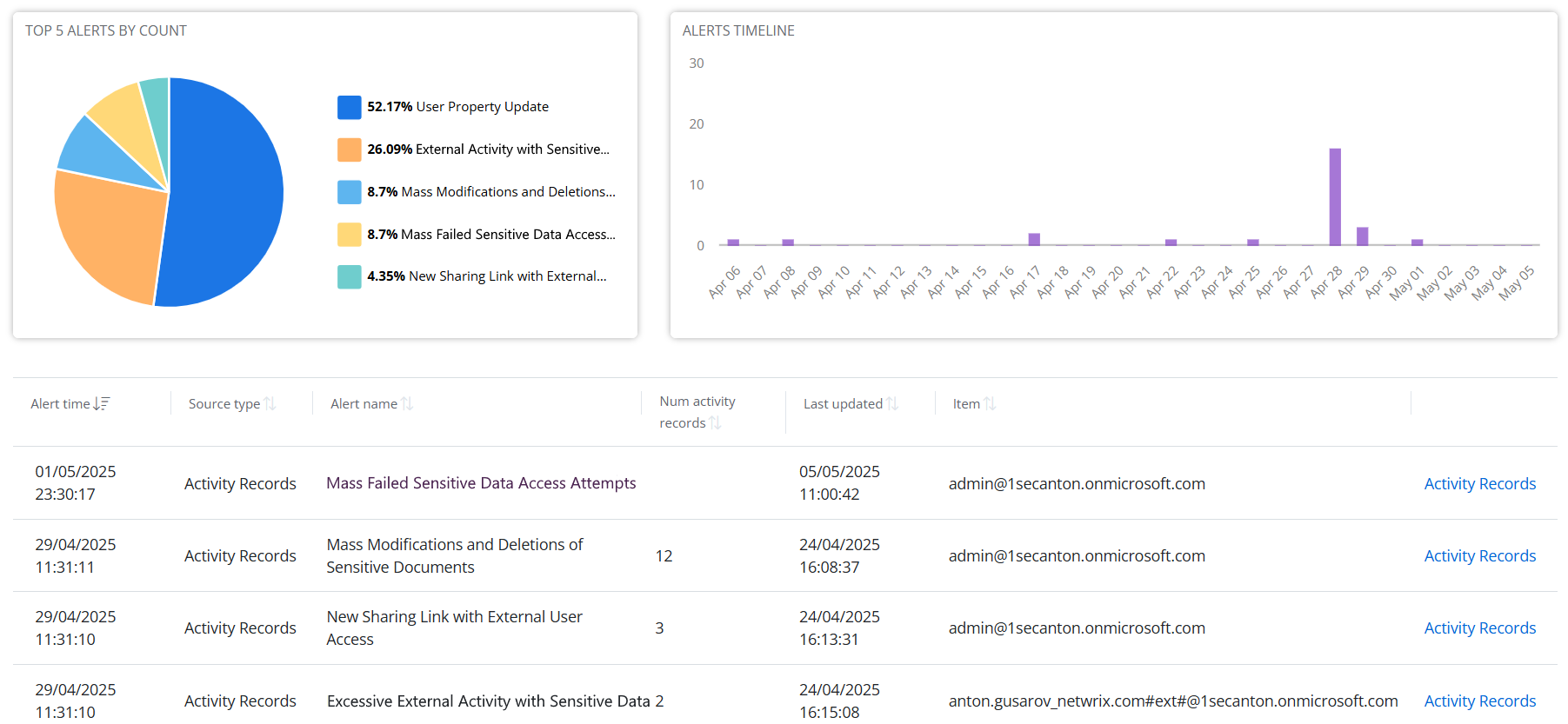
Task: Open Activity Records link for Mass Modifications alert
Action: tap(1479, 556)
